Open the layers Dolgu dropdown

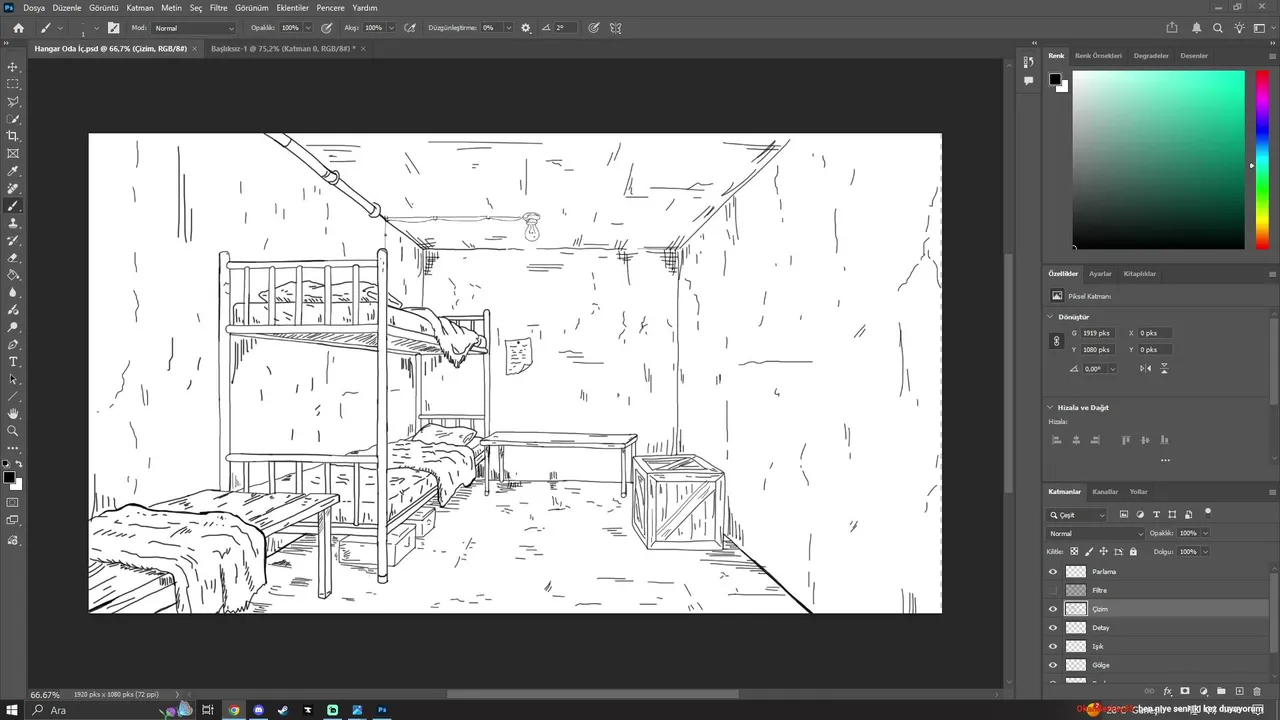click(x=1205, y=551)
